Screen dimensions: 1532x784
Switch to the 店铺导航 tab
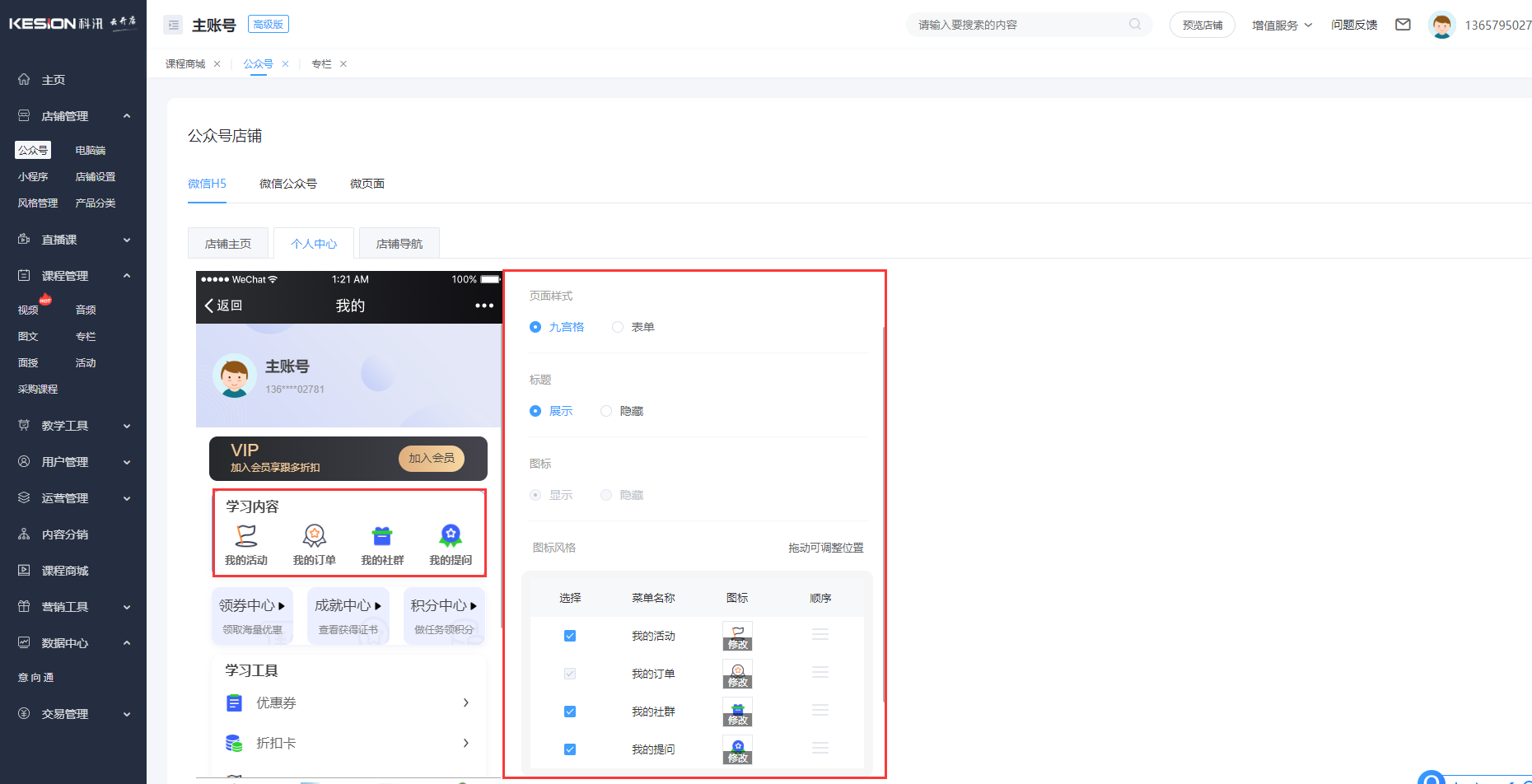399,244
